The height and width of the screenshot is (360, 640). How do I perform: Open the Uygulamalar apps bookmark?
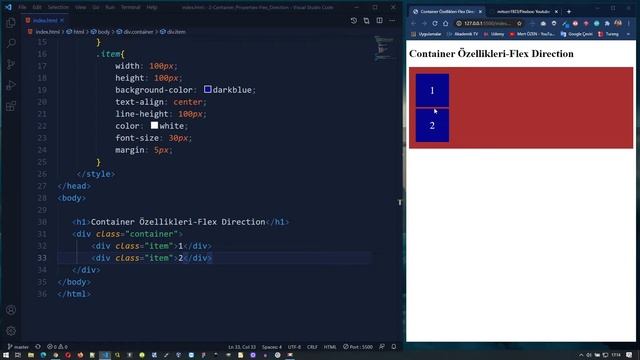coord(426,34)
